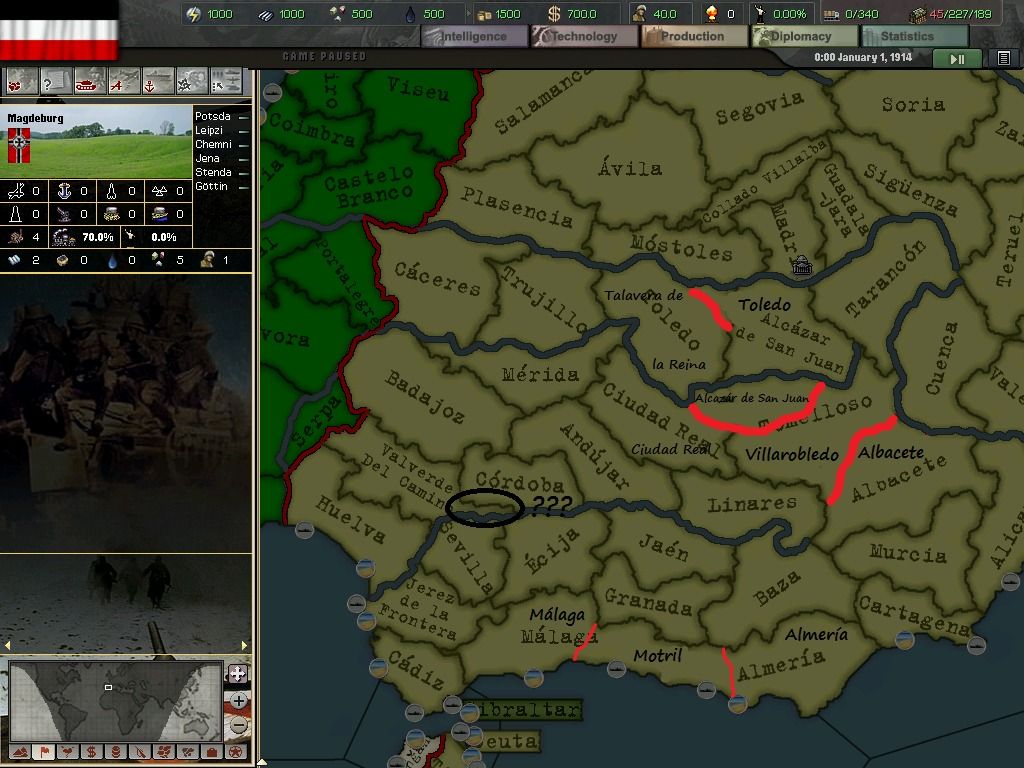This screenshot has height=768, width=1024.
Task: Open the Production tab
Action: coord(694,37)
